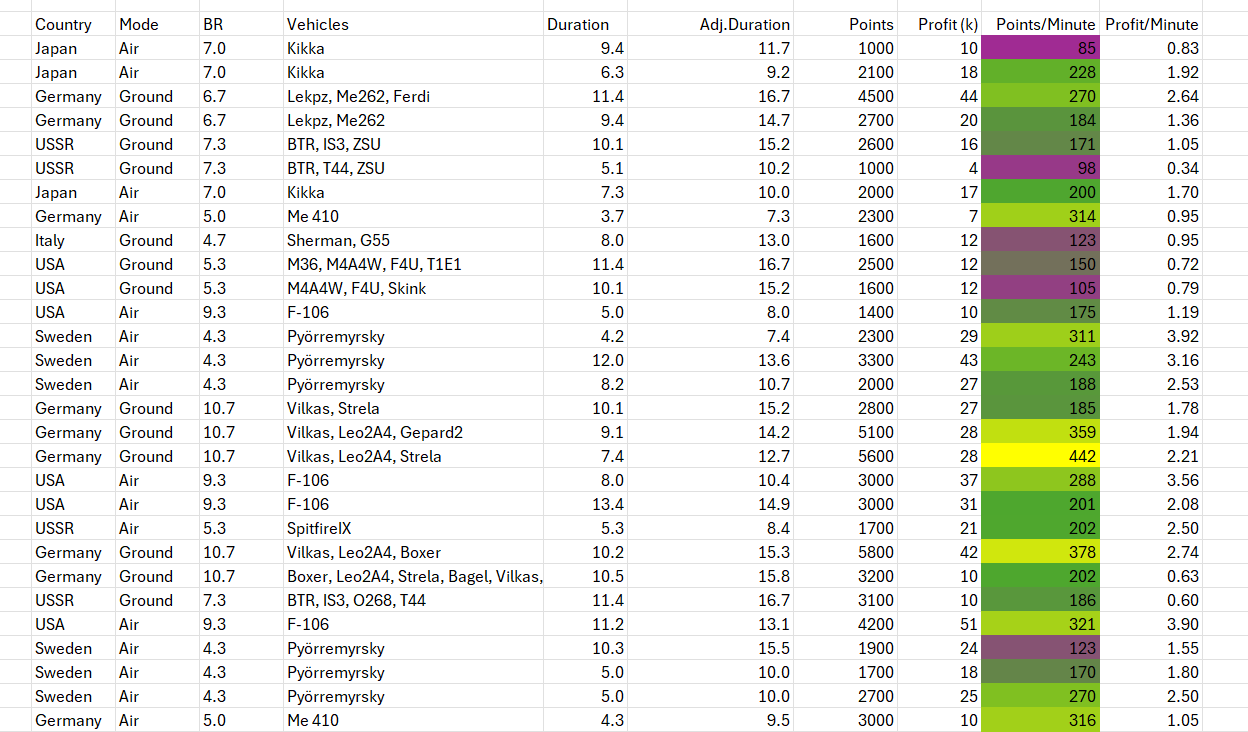Select the 'M4A4W, F4U, Skink' cell

pos(413,288)
